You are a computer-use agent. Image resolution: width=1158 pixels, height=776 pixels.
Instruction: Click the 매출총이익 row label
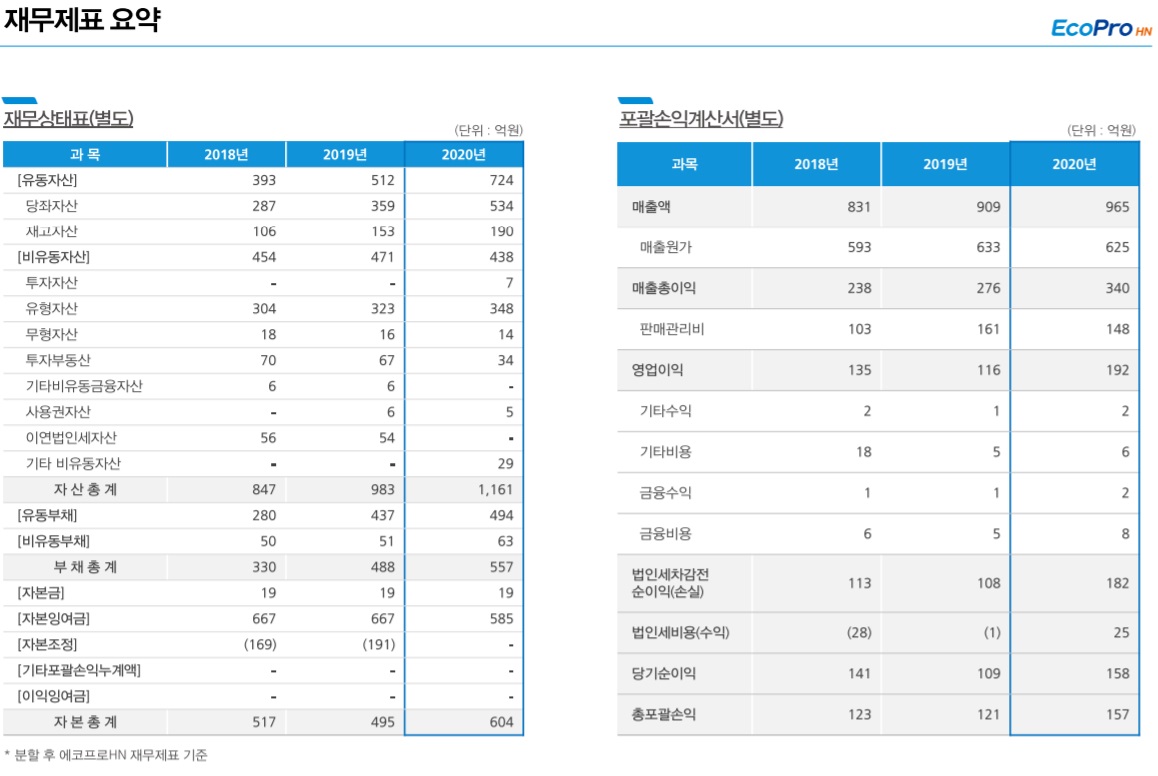(663, 288)
